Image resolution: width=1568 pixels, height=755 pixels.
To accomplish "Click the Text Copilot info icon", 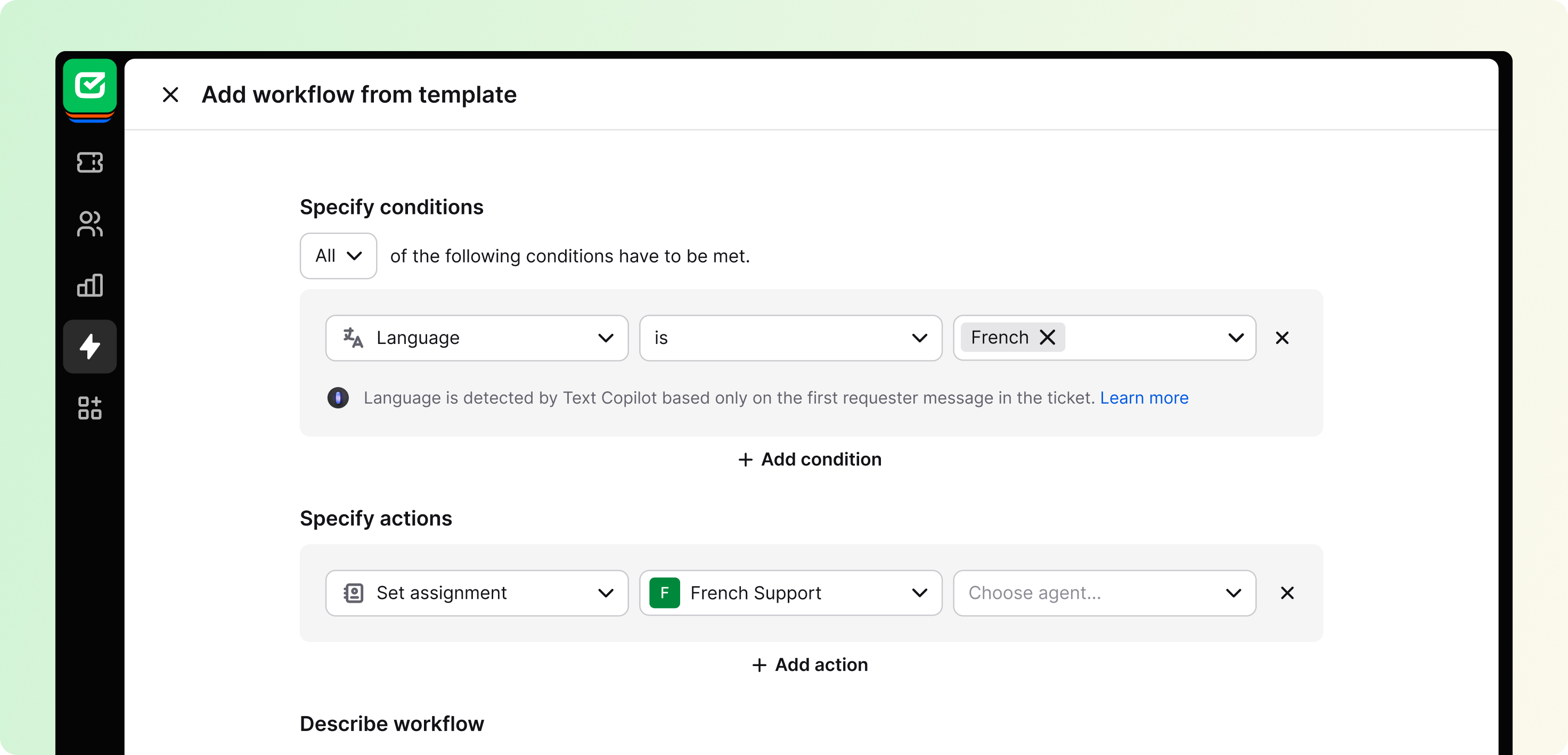I will [338, 398].
